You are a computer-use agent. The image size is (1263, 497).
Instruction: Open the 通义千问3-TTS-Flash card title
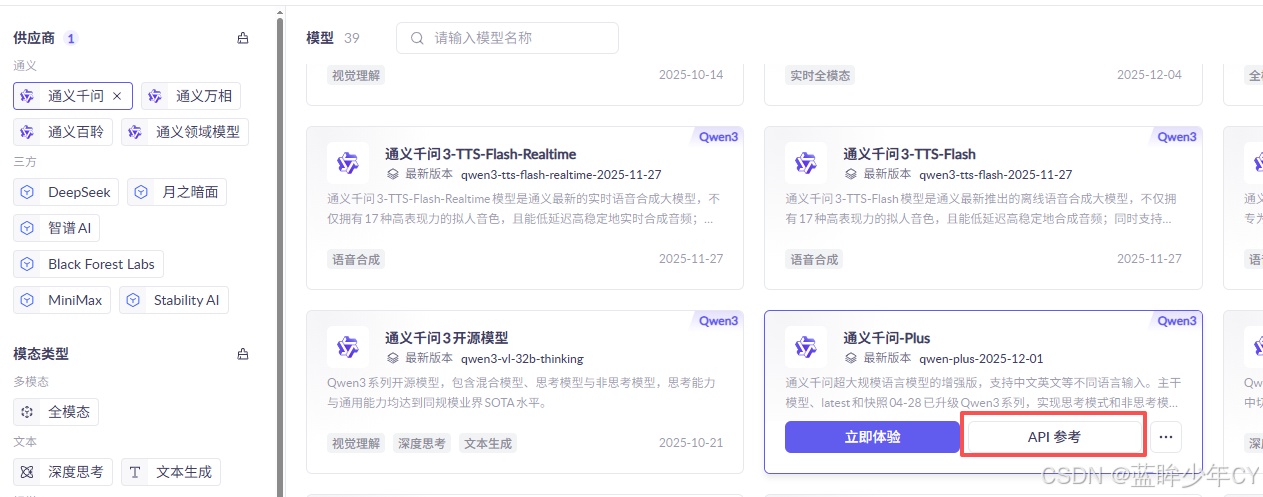tap(909, 154)
